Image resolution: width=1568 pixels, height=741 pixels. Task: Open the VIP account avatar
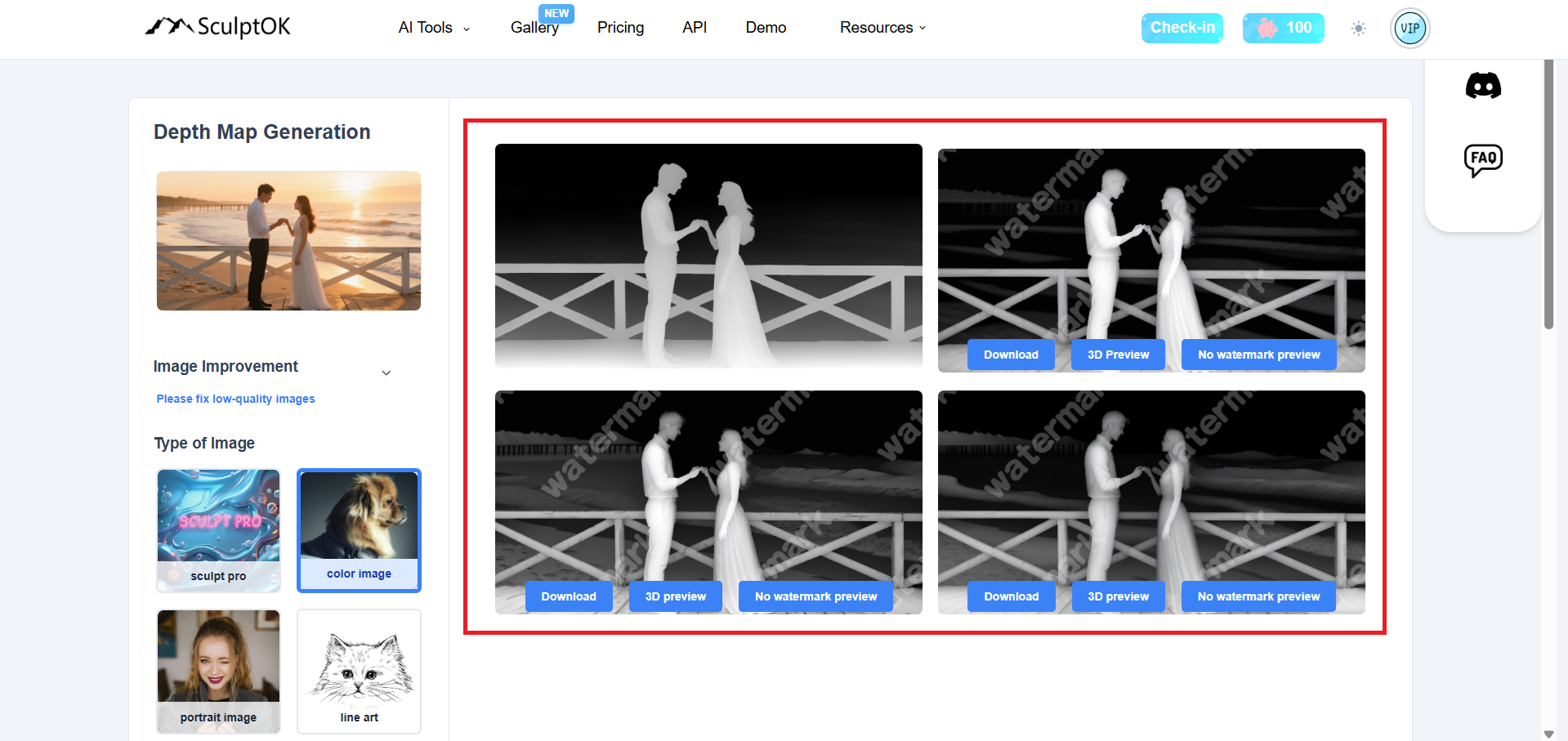1409,28
